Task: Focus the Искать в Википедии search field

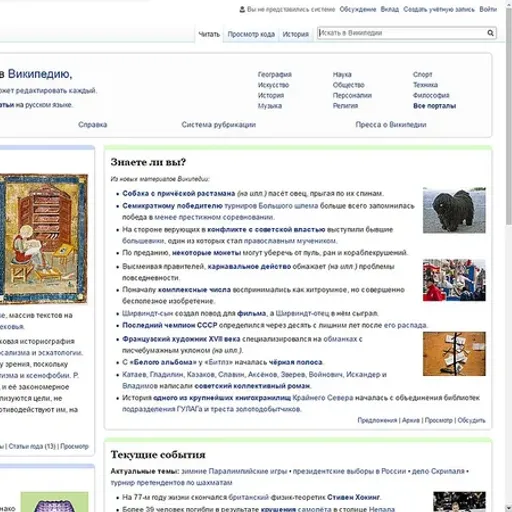Action: (x=402, y=33)
